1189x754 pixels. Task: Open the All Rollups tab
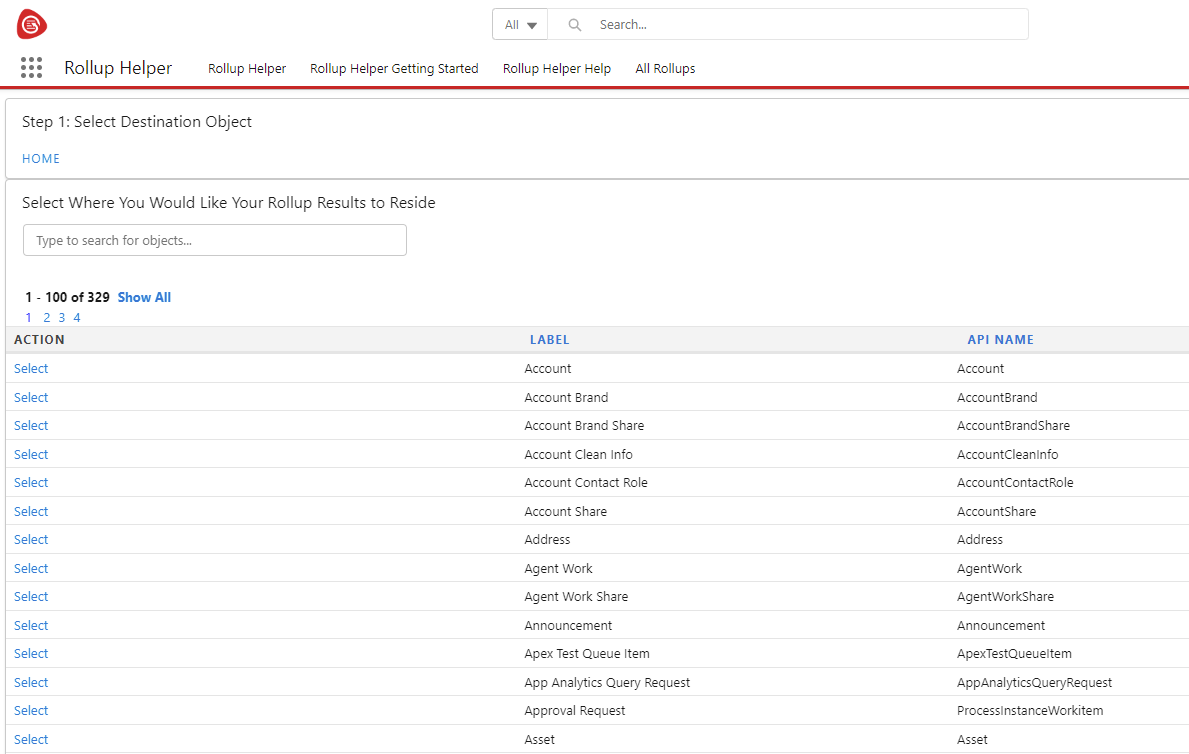point(665,68)
